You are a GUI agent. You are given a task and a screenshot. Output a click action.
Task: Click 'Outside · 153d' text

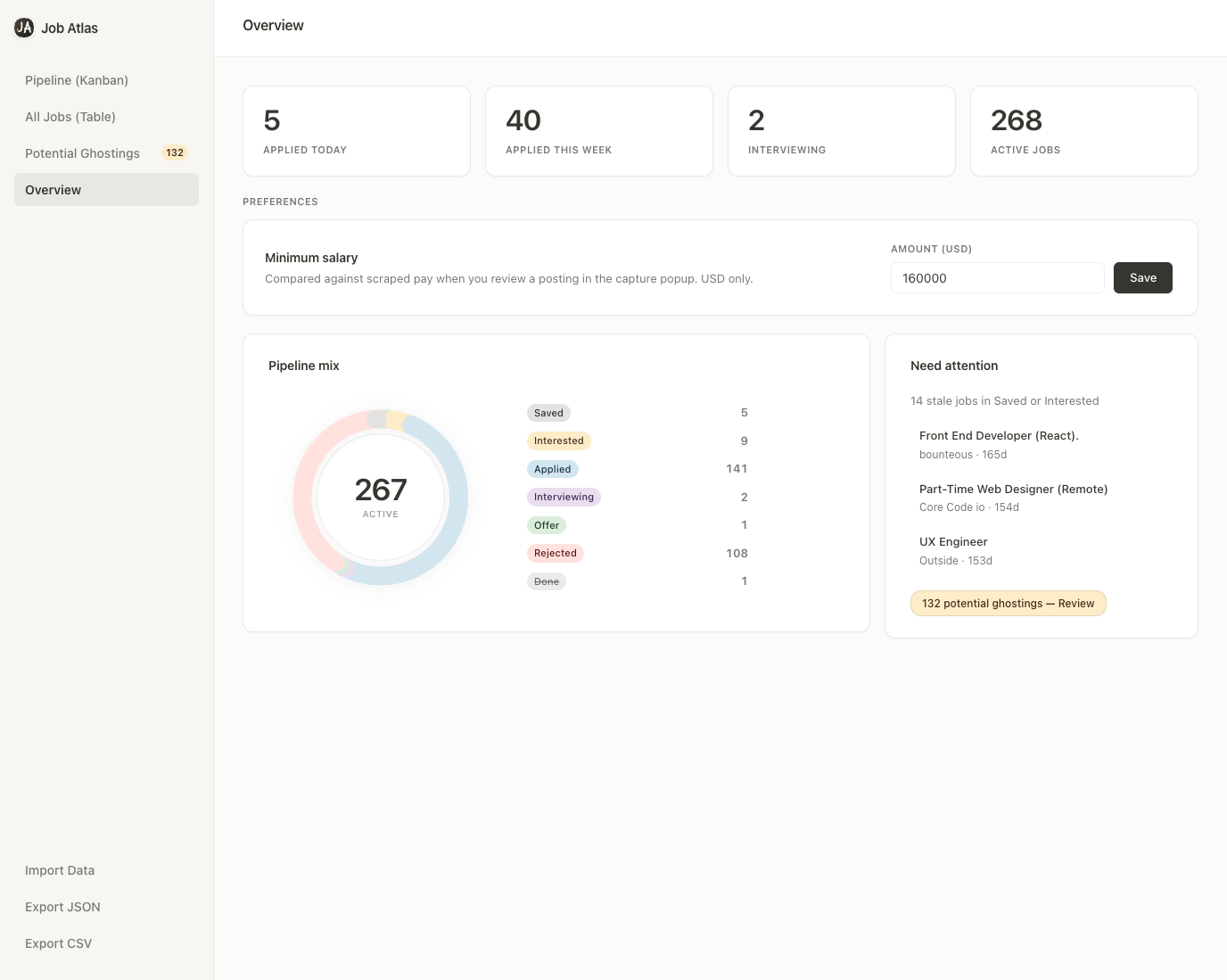point(956,561)
